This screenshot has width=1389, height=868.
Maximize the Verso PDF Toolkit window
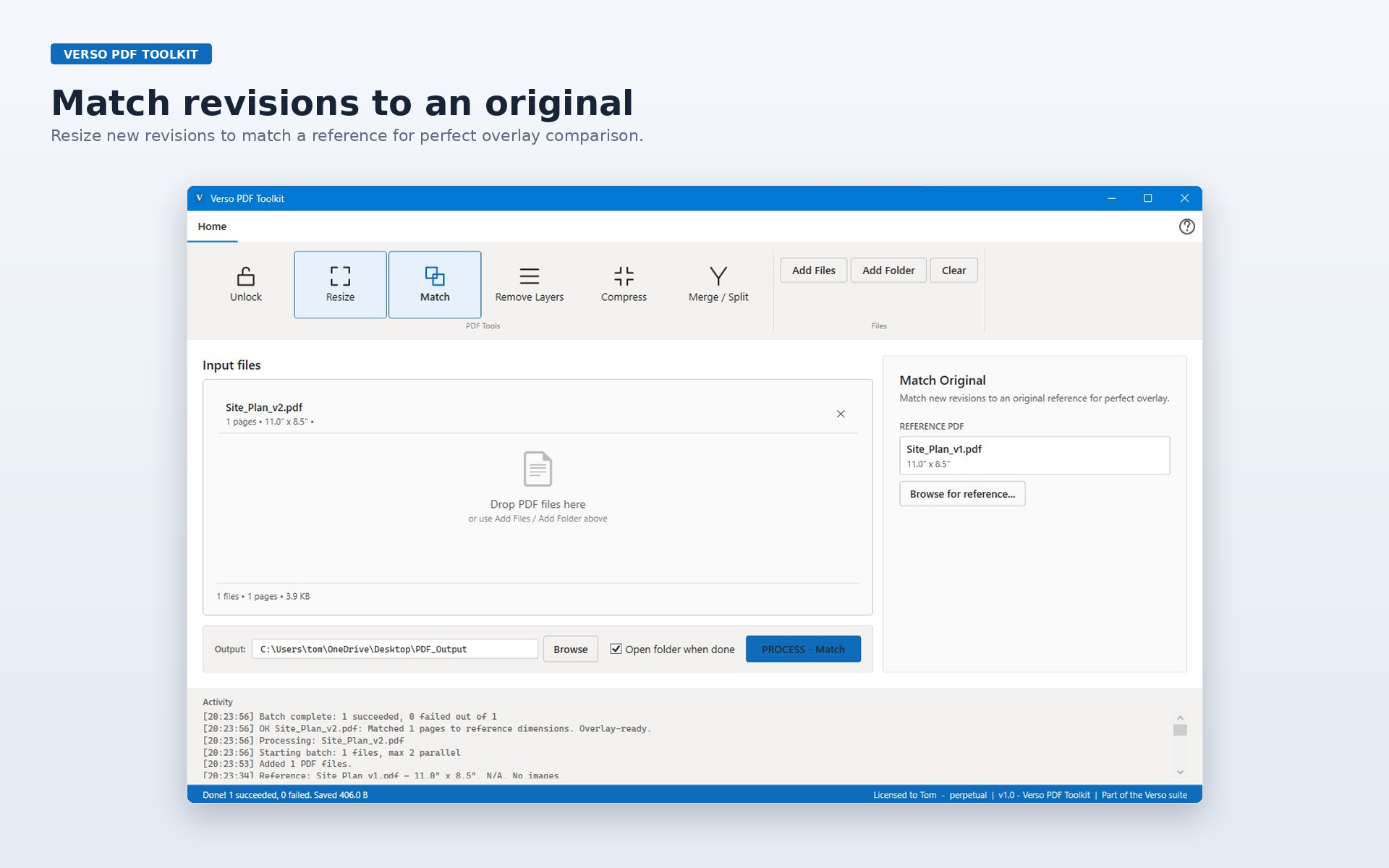pyautogui.click(x=1147, y=198)
